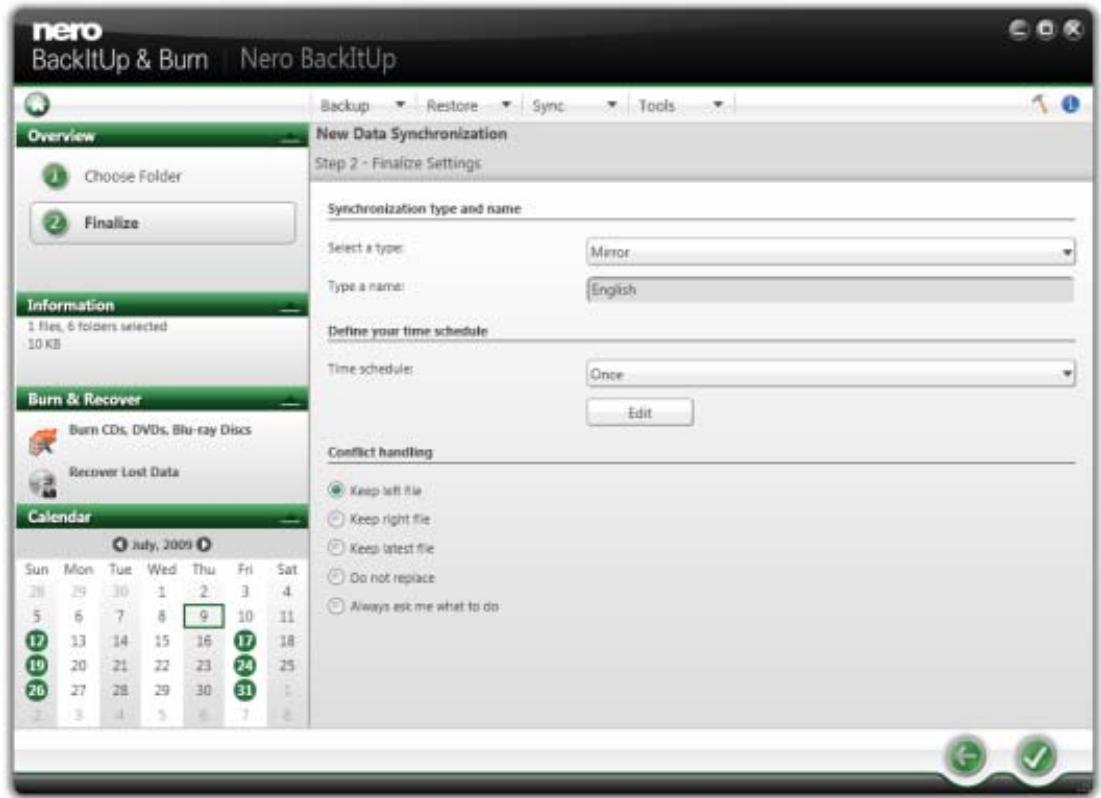Click the Burn CDs, DVDs disc icon
This screenshot has width=1101, height=798.
[x=43, y=441]
